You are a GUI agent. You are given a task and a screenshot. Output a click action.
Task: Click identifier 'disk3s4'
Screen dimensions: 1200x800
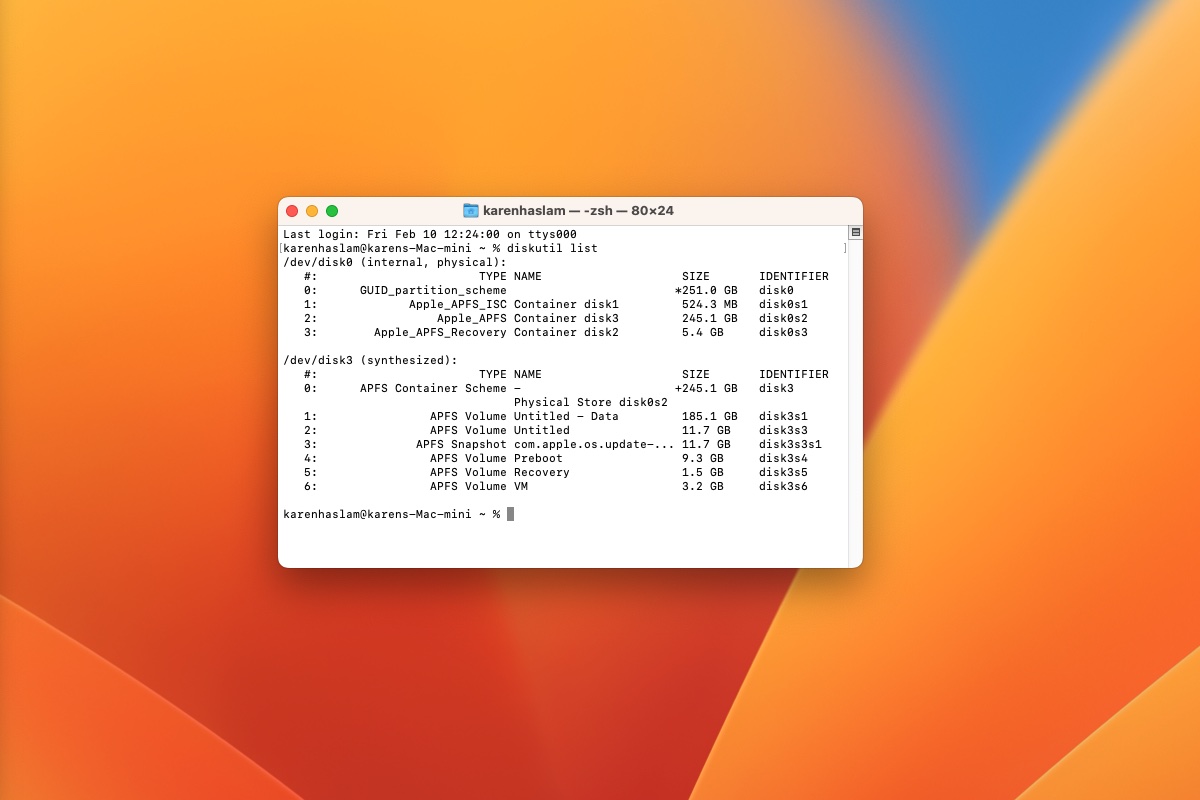783,458
